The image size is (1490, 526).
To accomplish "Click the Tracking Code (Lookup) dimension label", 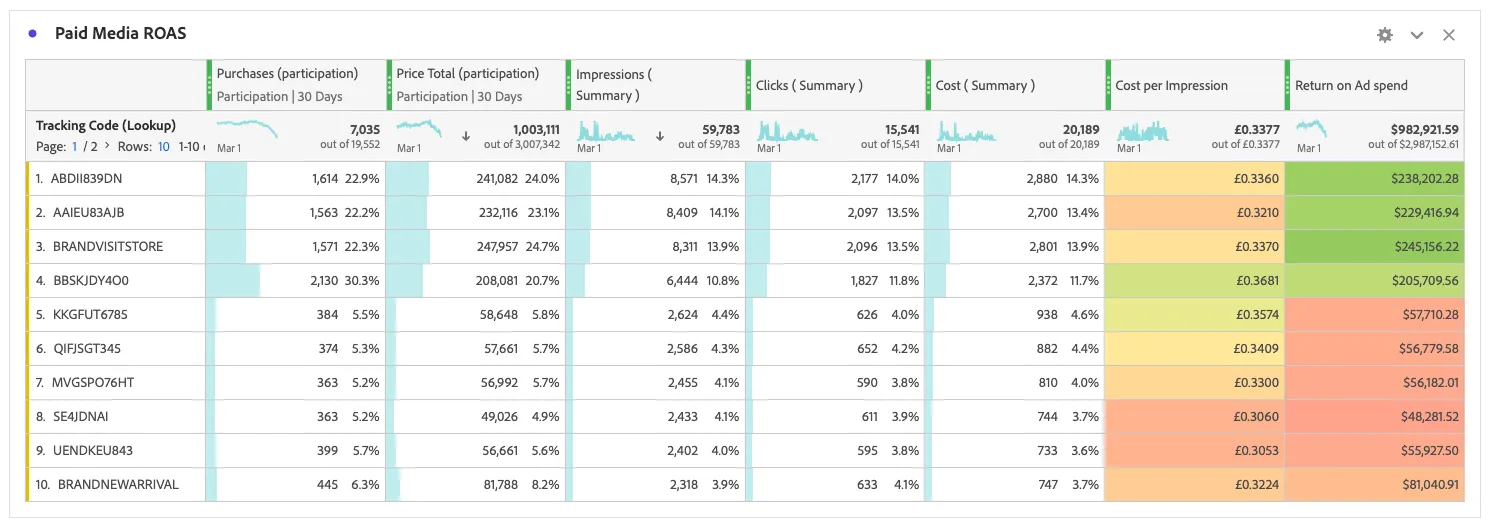I will pyautogui.click(x=106, y=125).
